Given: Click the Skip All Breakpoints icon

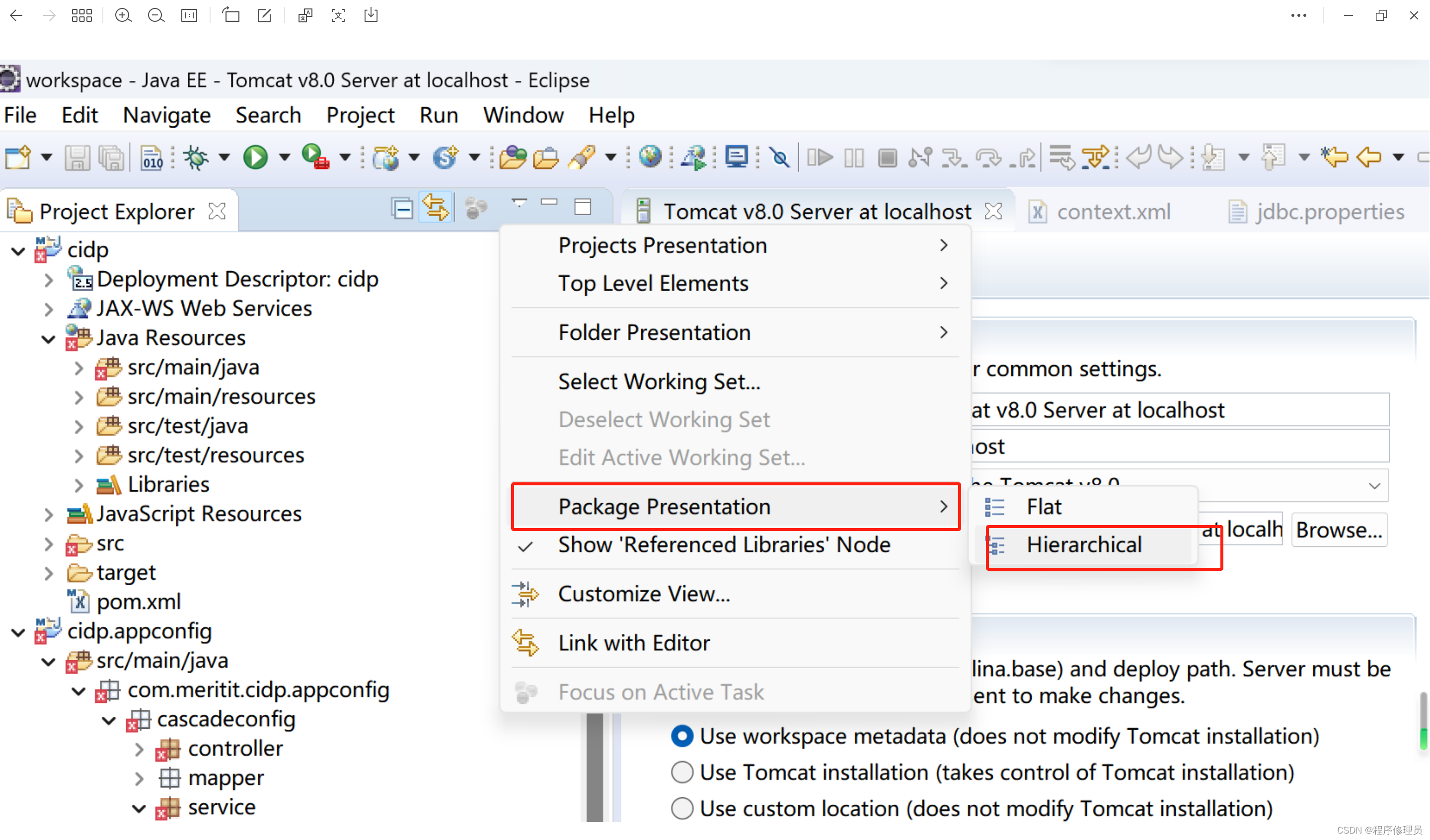Looking at the screenshot, I should (x=780, y=158).
